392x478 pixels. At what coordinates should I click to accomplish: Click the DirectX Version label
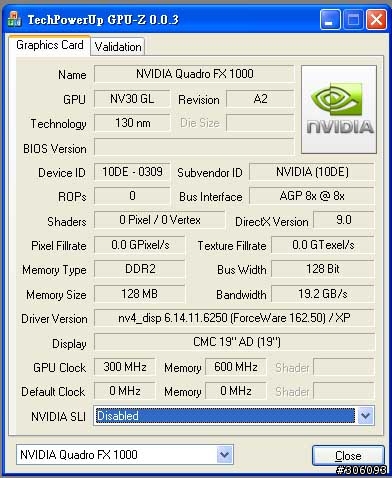[272, 222]
